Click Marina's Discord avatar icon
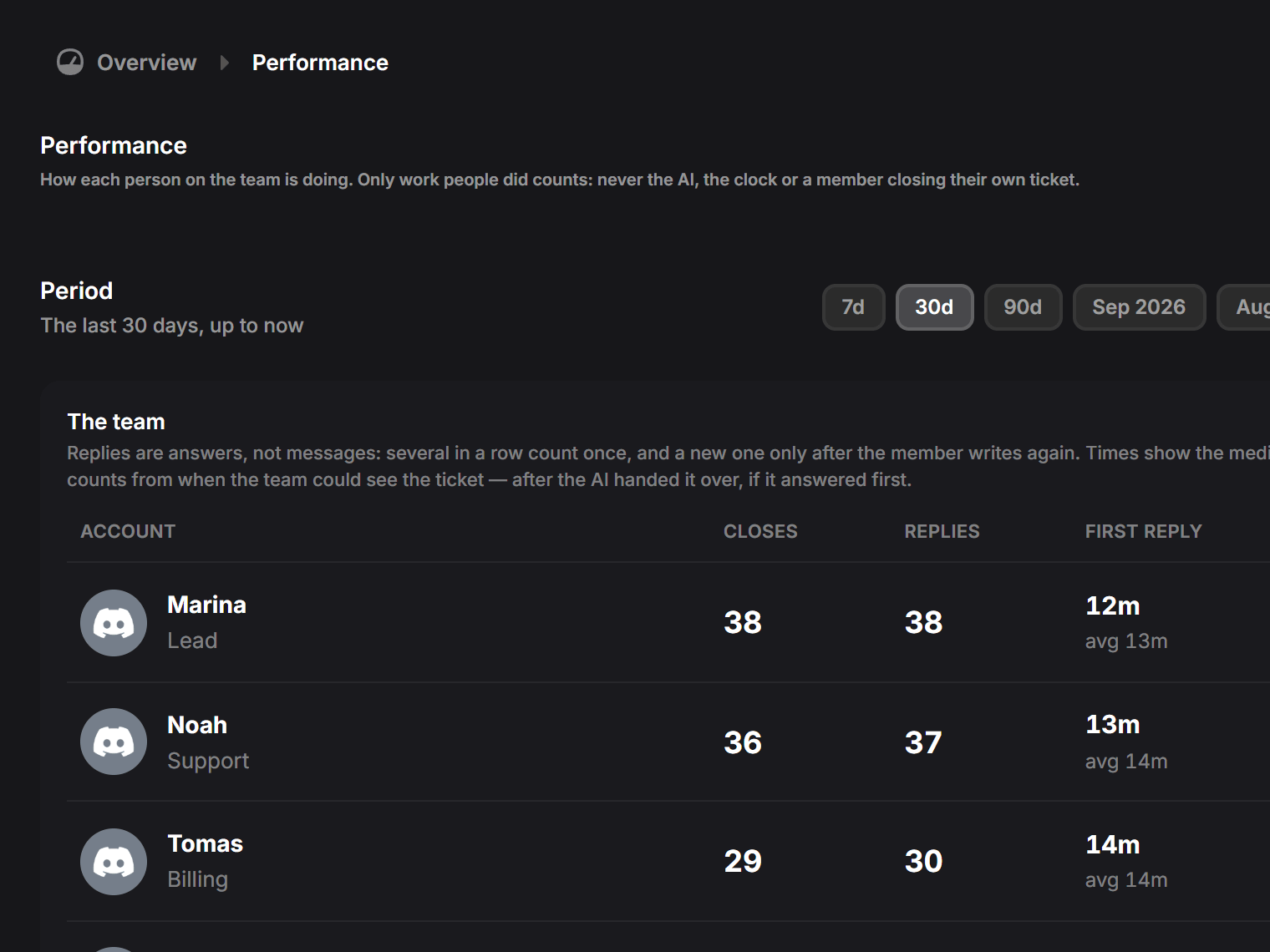 click(x=114, y=623)
